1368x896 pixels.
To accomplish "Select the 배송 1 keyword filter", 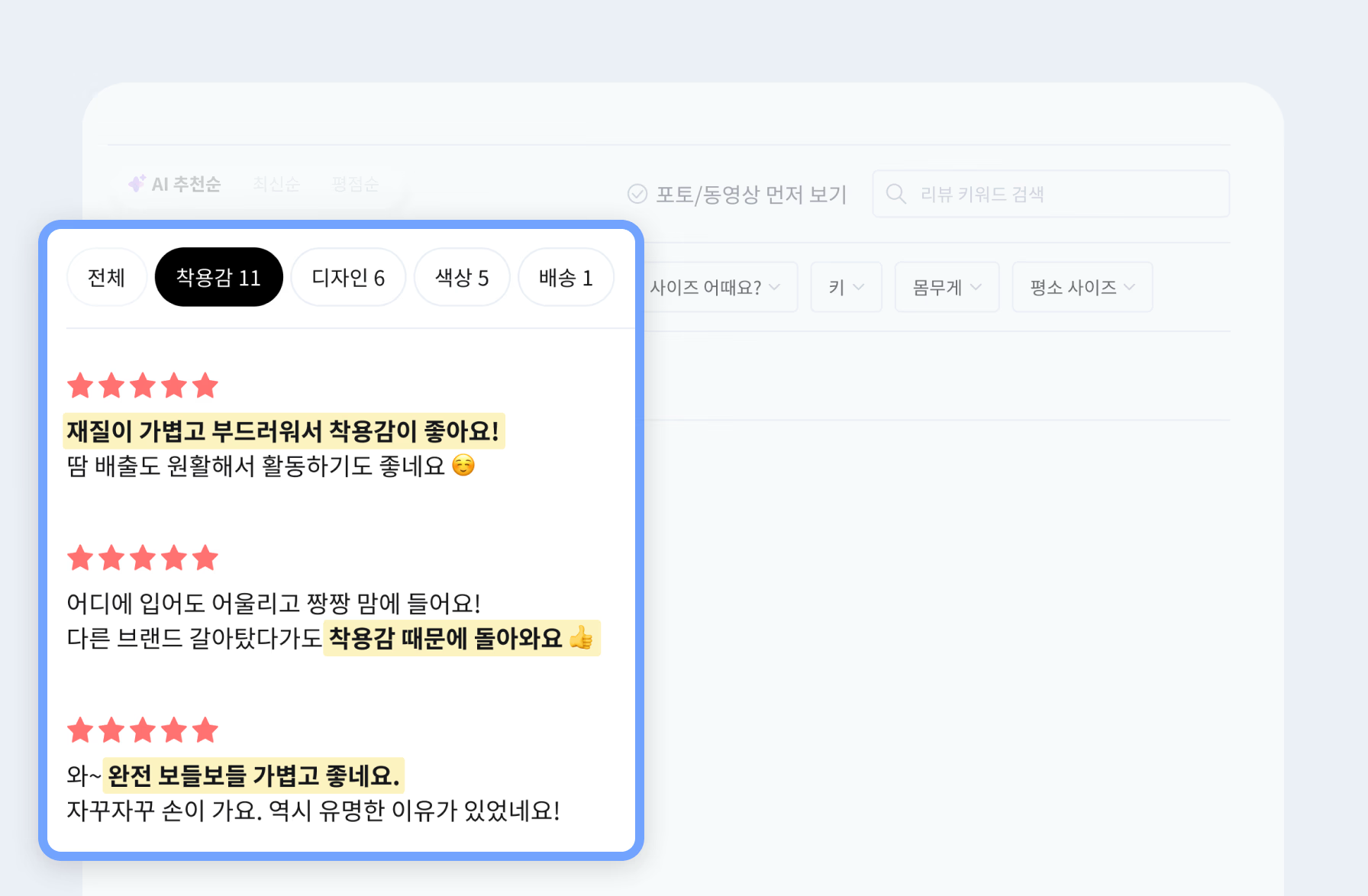I will (566, 277).
